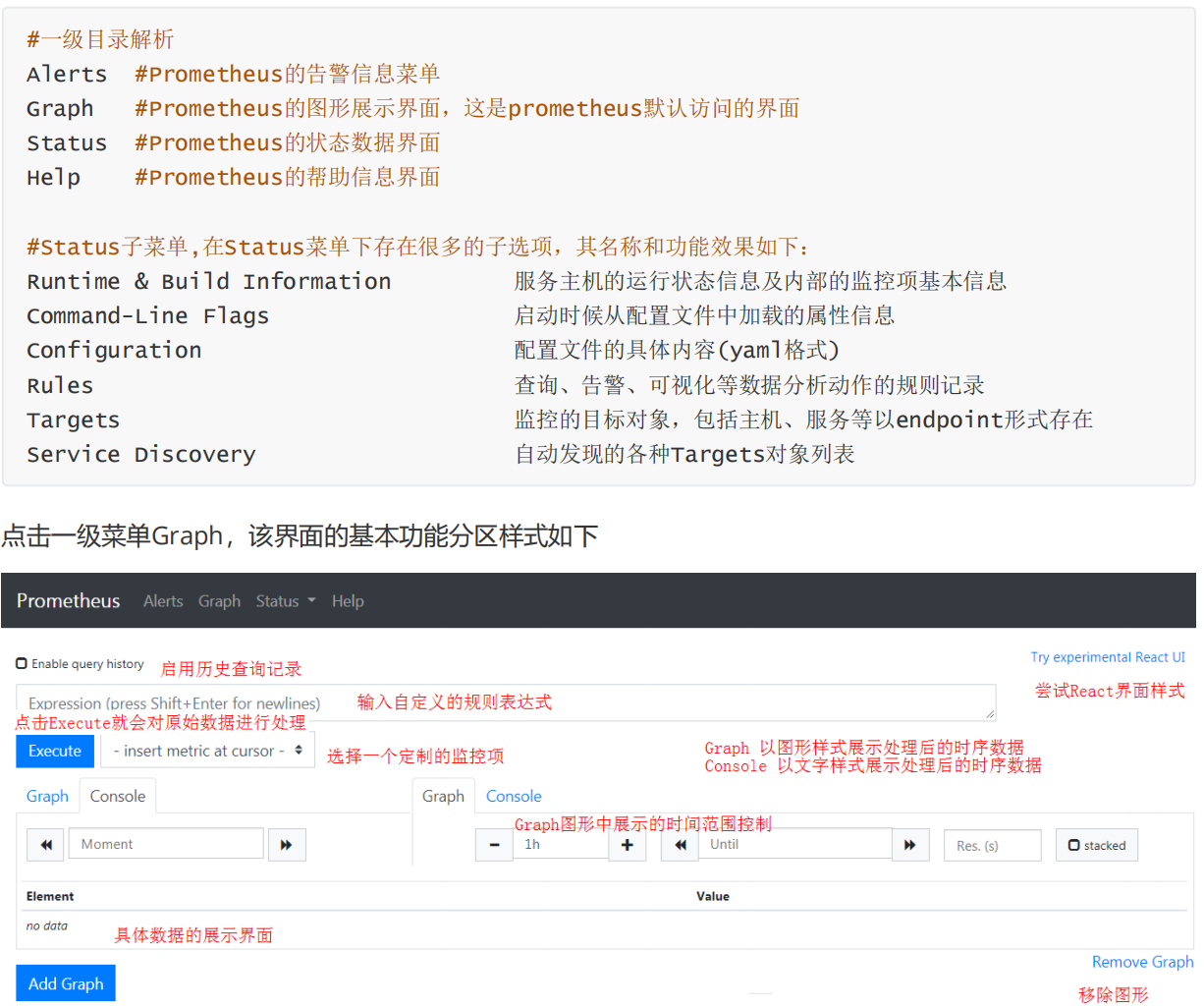Click the rewind button beside the Until field
This screenshot has width=1204, height=1008.
680,845
